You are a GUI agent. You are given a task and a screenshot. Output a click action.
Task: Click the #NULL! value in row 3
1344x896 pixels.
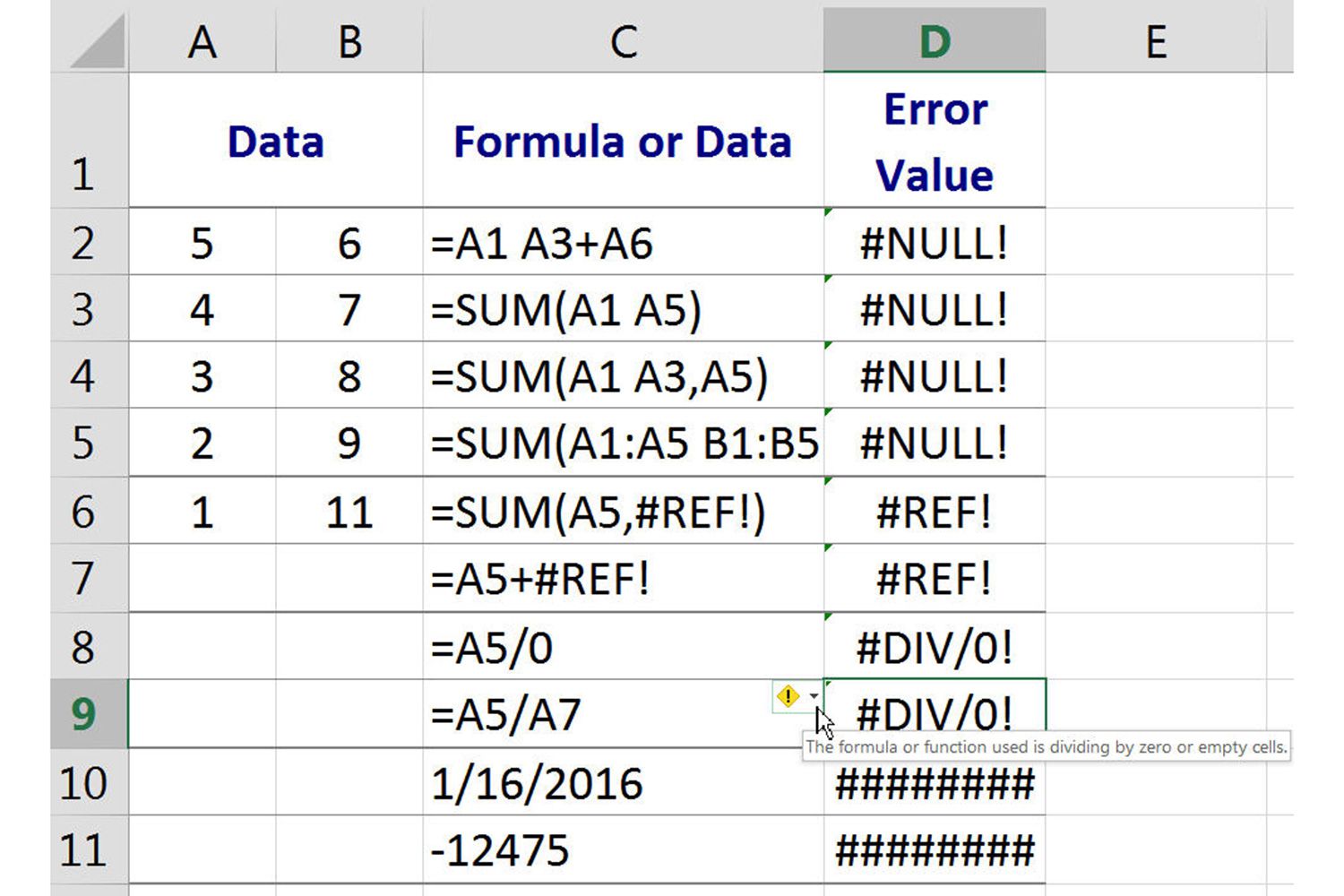coord(935,309)
